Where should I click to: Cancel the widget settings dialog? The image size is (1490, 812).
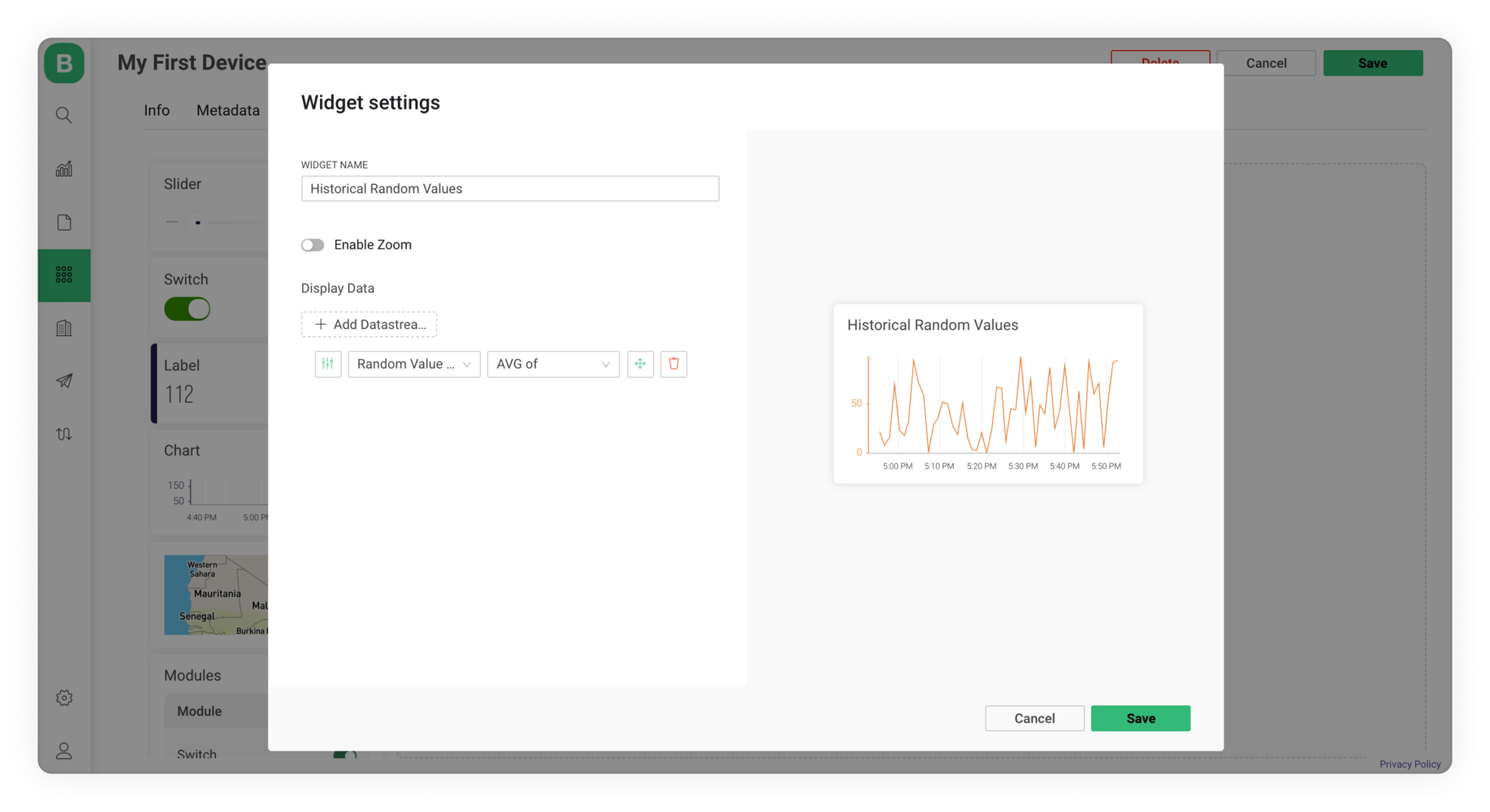tap(1034, 718)
